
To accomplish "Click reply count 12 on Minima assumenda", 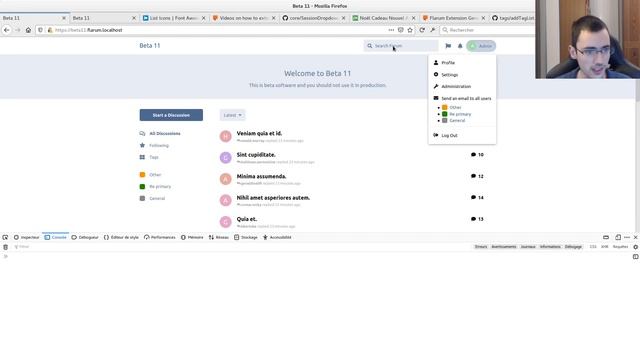I will click(x=477, y=176).
